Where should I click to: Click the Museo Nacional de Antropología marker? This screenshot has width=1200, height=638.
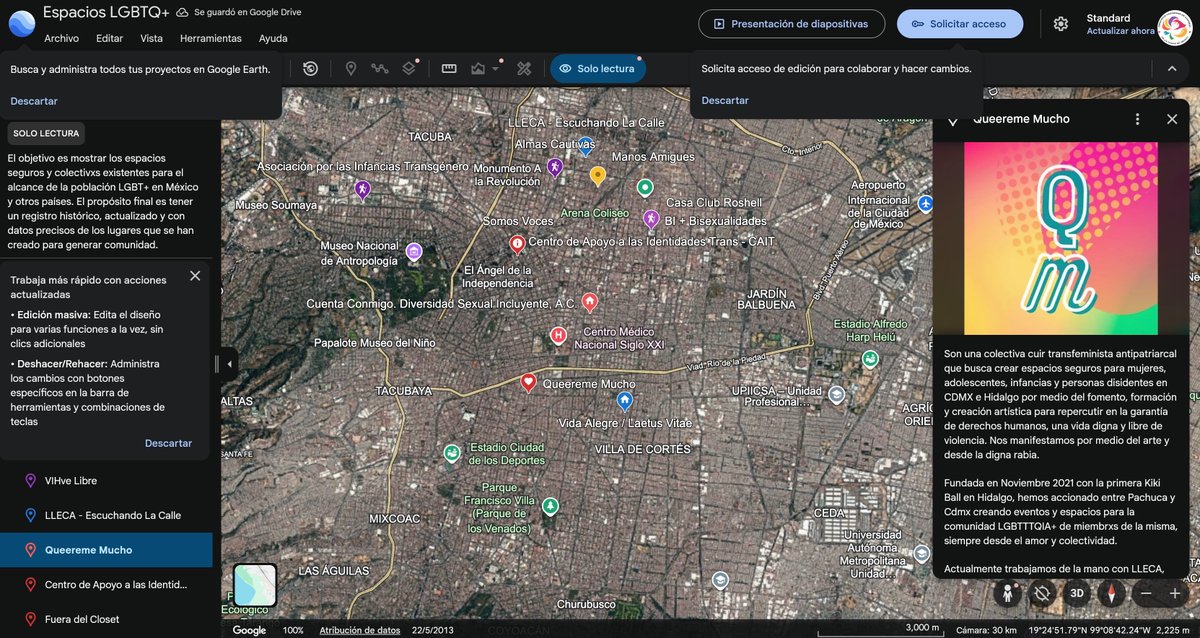pos(414,251)
